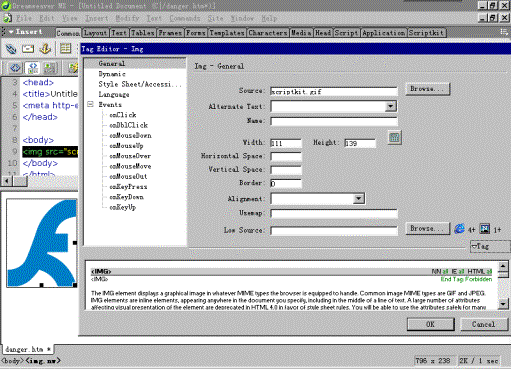The image size is (511, 369).
Task: Click the reset image size icon
Action: point(395,137)
